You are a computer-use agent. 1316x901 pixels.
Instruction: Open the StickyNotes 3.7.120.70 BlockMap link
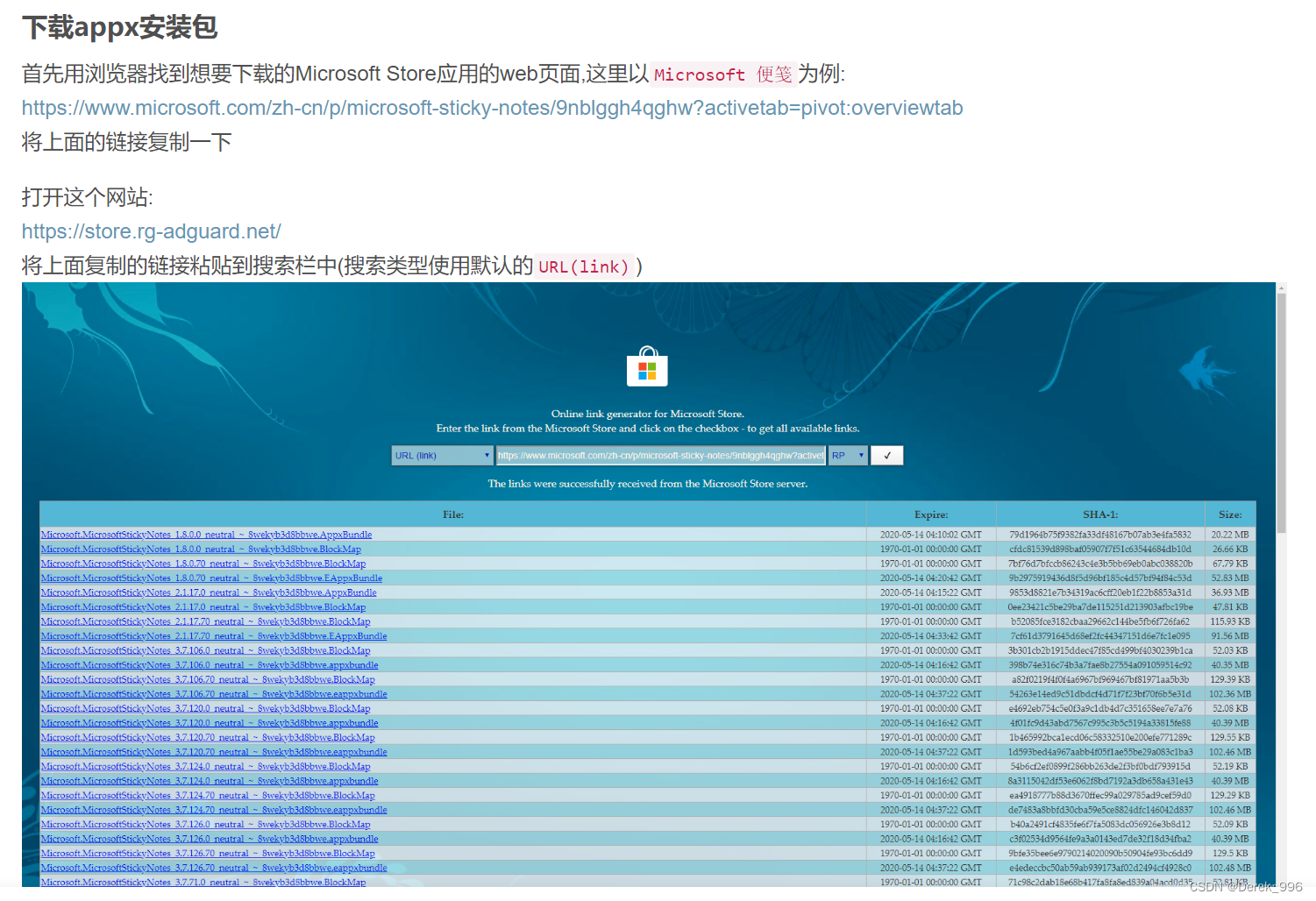click(x=208, y=737)
